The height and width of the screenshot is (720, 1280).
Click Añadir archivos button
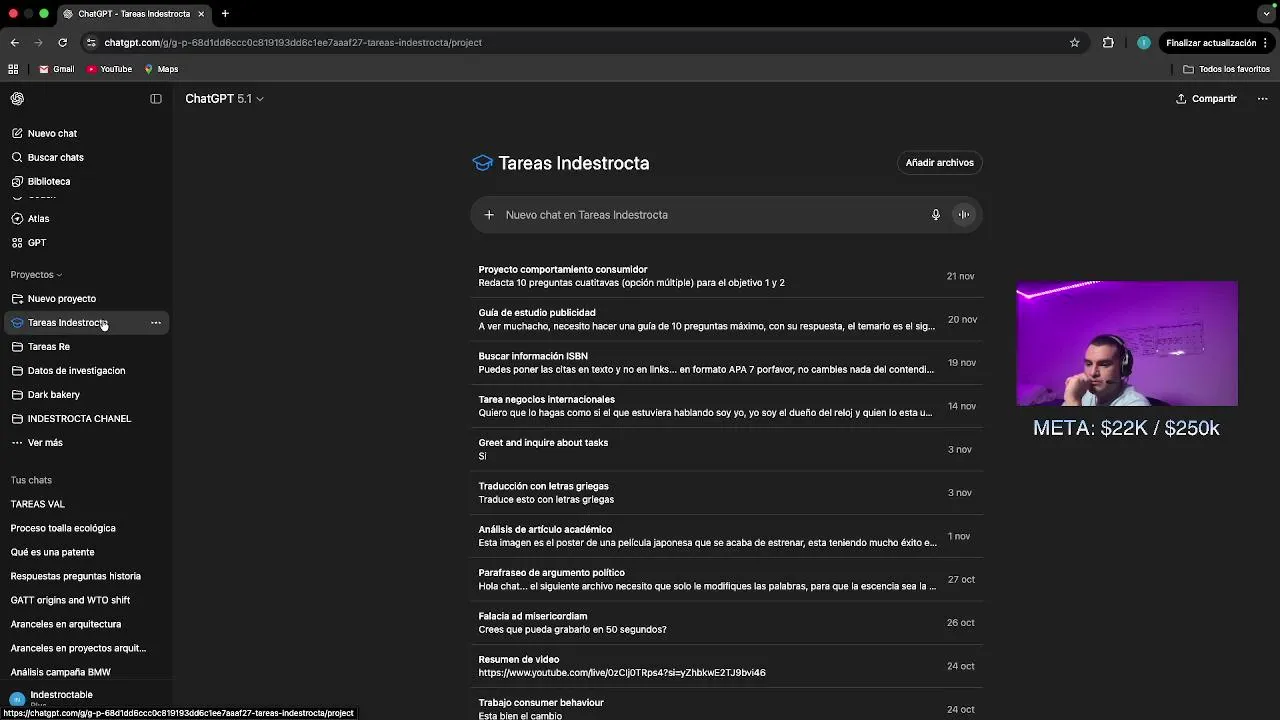[x=939, y=163]
